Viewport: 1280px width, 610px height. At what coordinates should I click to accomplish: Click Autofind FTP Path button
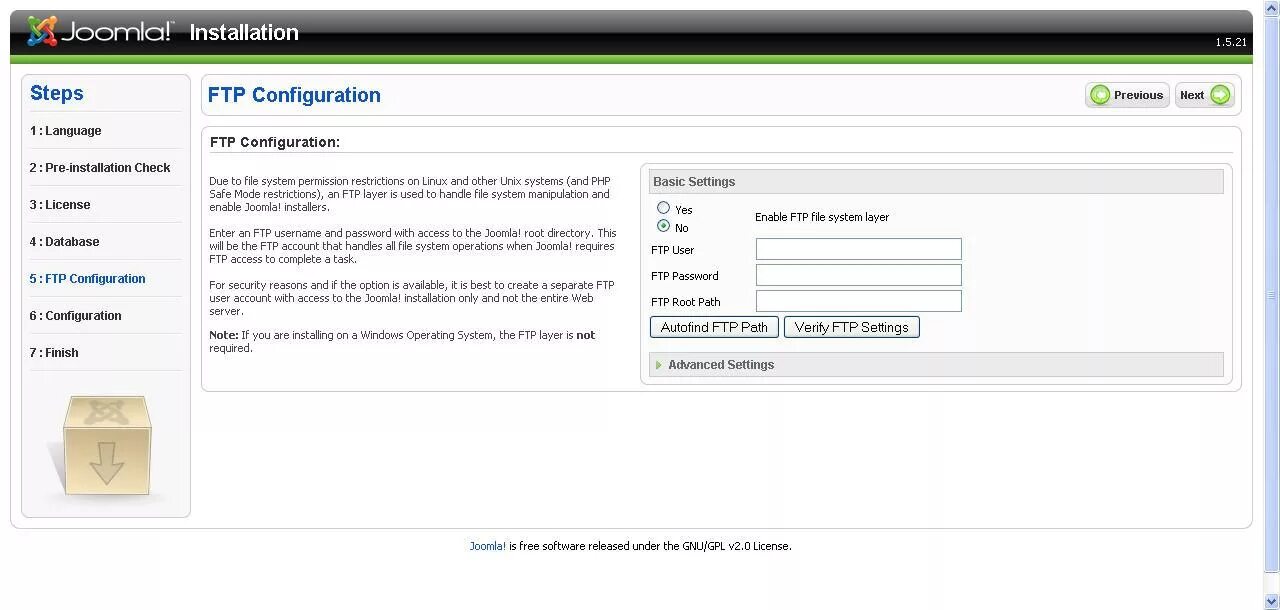(714, 327)
